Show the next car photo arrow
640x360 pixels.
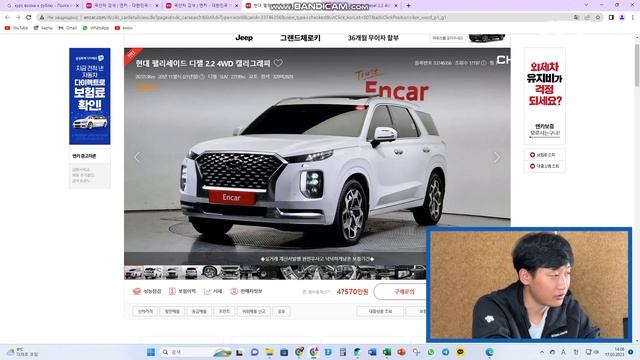click(497, 157)
